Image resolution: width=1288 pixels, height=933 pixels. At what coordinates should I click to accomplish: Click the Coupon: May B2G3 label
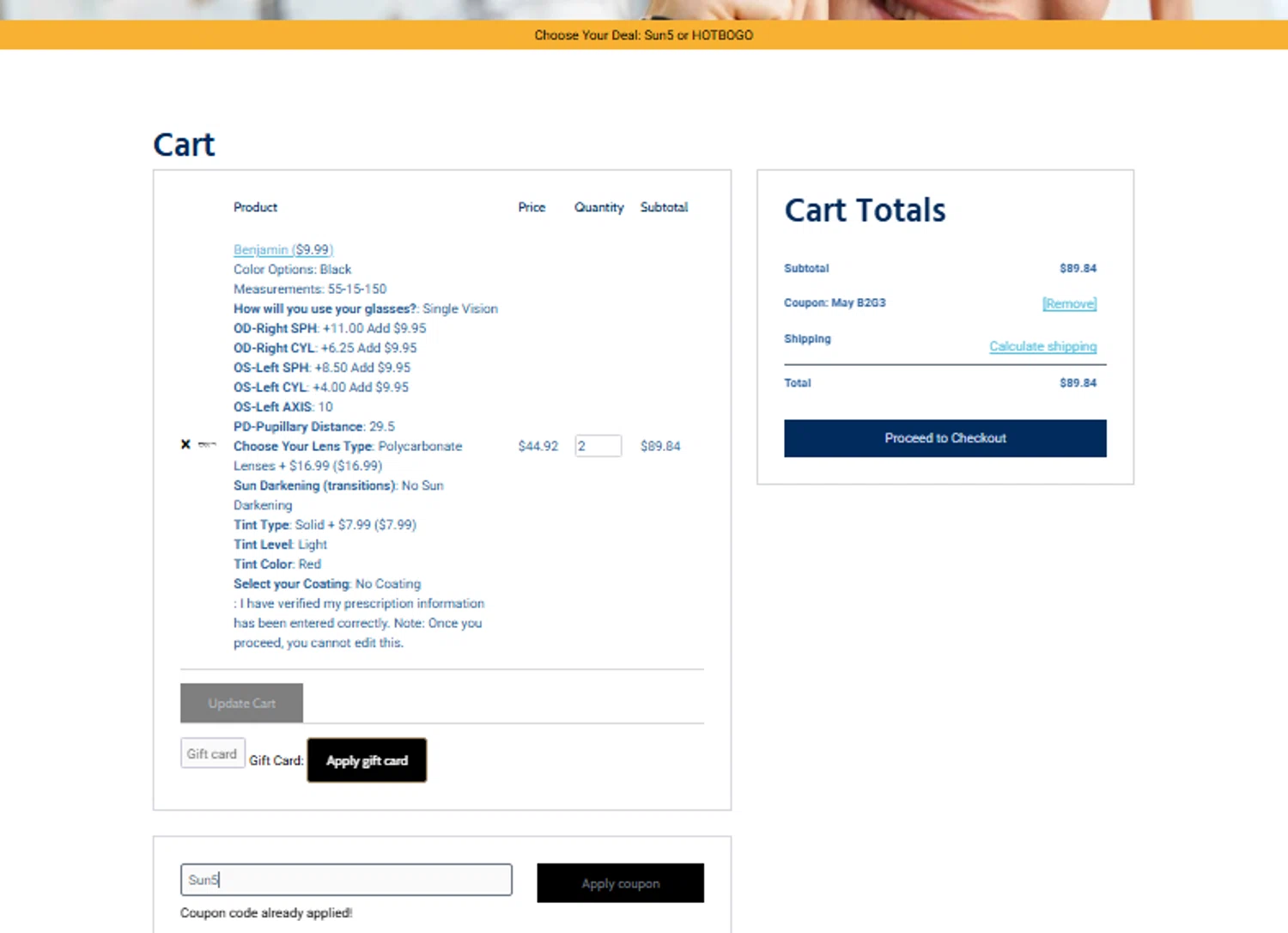(835, 302)
